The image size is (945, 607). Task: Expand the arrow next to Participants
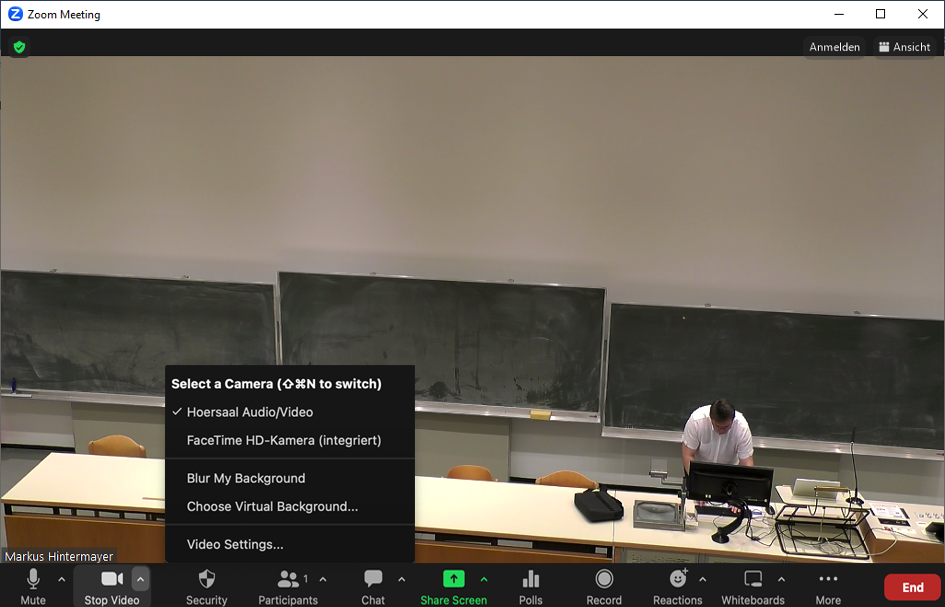tap(323, 580)
